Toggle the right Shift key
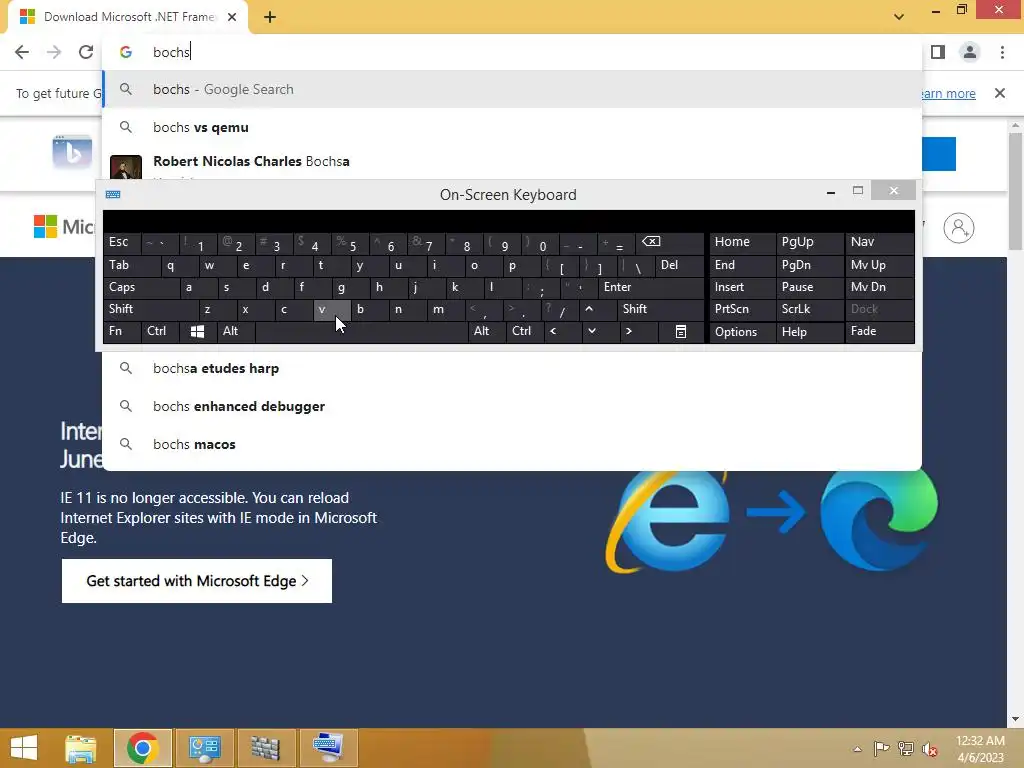Screen dimensions: 1024x768 point(661,309)
